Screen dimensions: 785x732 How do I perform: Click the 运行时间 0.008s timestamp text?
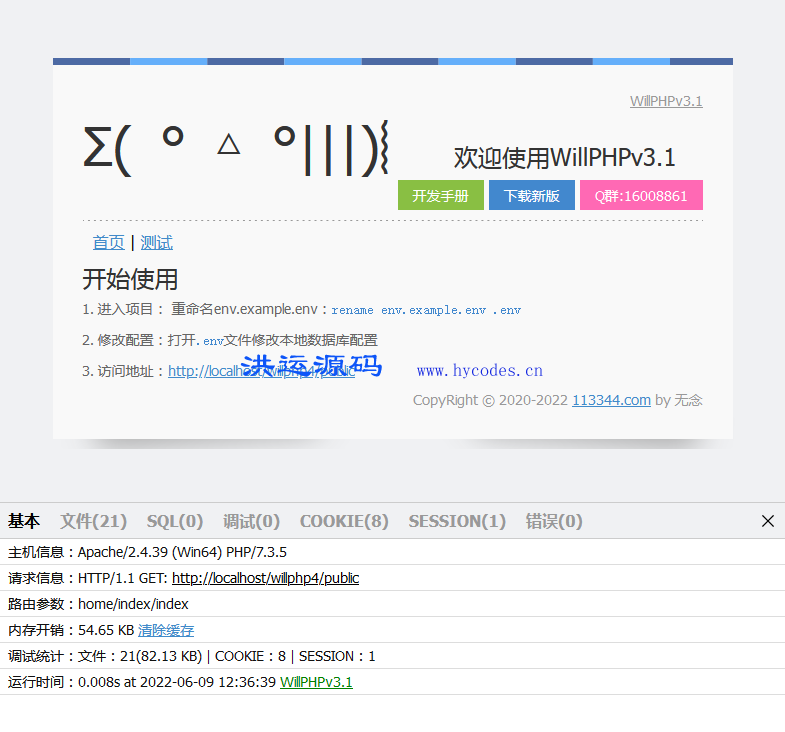(177, 682)
